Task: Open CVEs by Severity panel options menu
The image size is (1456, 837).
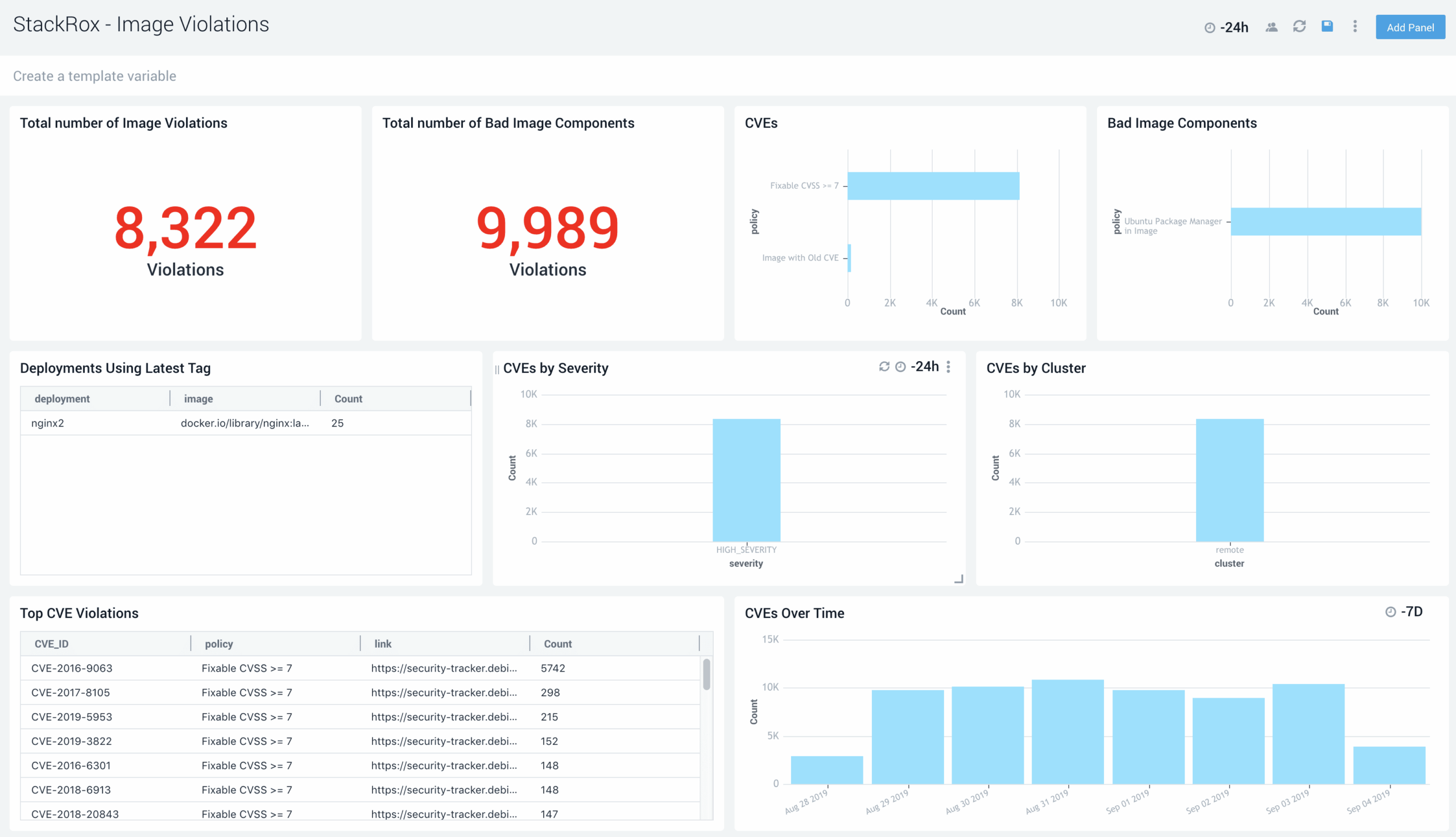Action: 949,367
